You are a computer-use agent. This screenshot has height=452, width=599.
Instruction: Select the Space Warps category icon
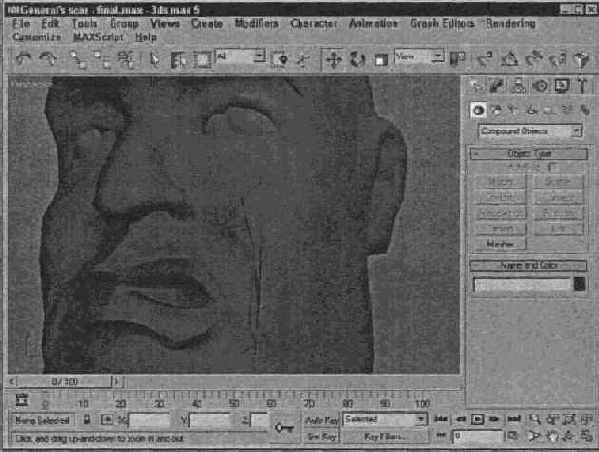point(567,110)
